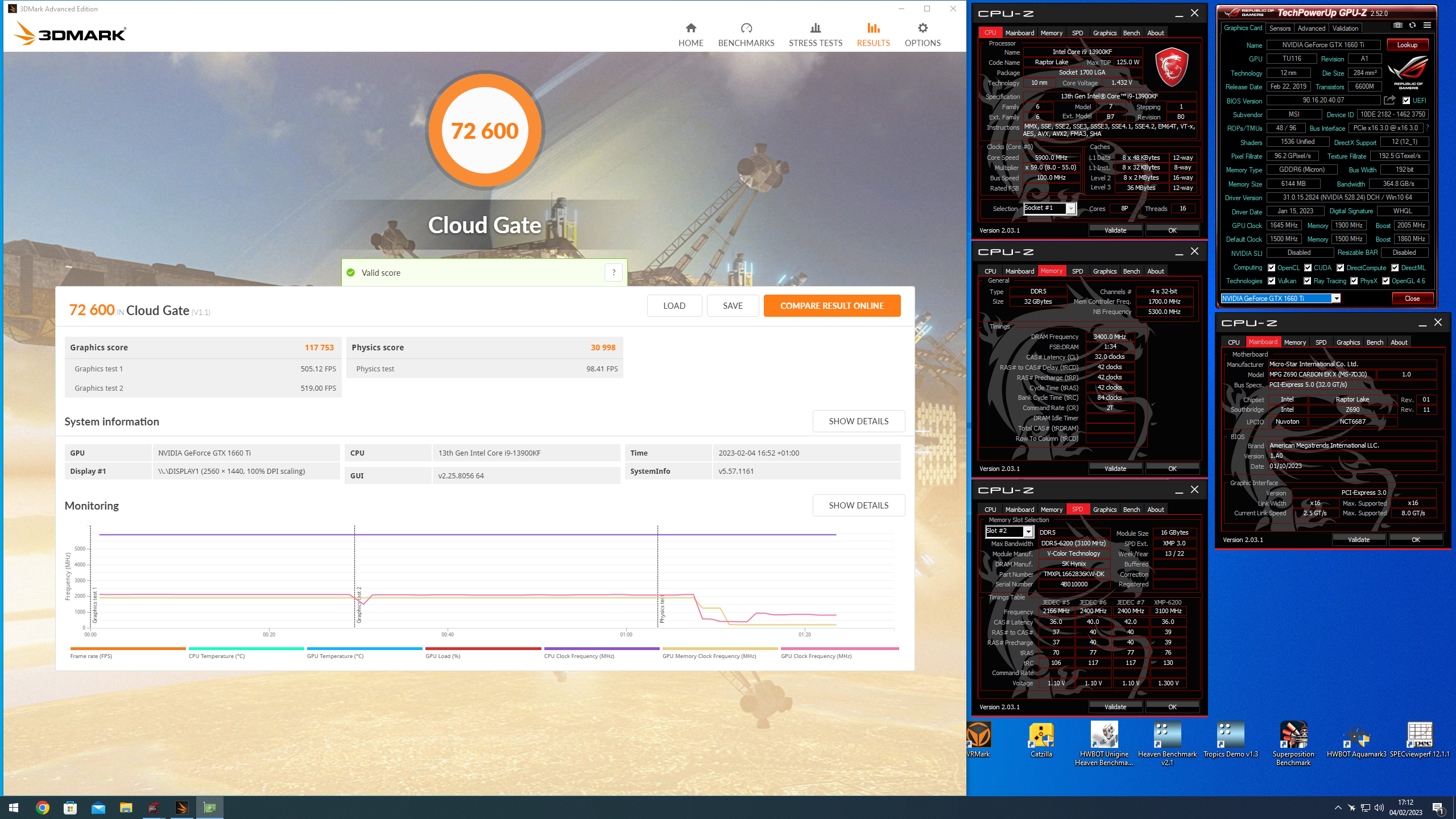The image size is (1456, 819).
Task: Show details for System information
Action: tap(858, 421)
